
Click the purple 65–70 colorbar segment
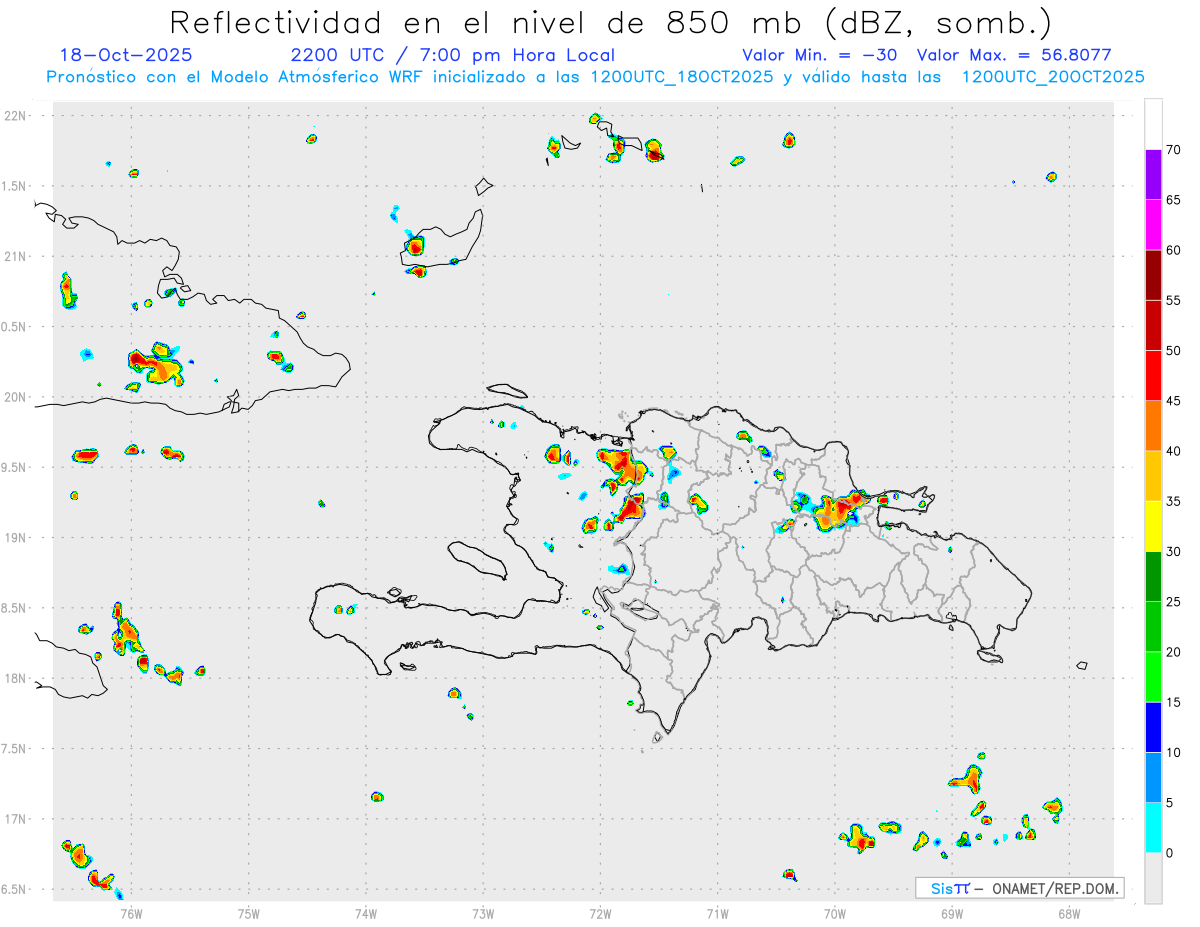coord(1153,175)
